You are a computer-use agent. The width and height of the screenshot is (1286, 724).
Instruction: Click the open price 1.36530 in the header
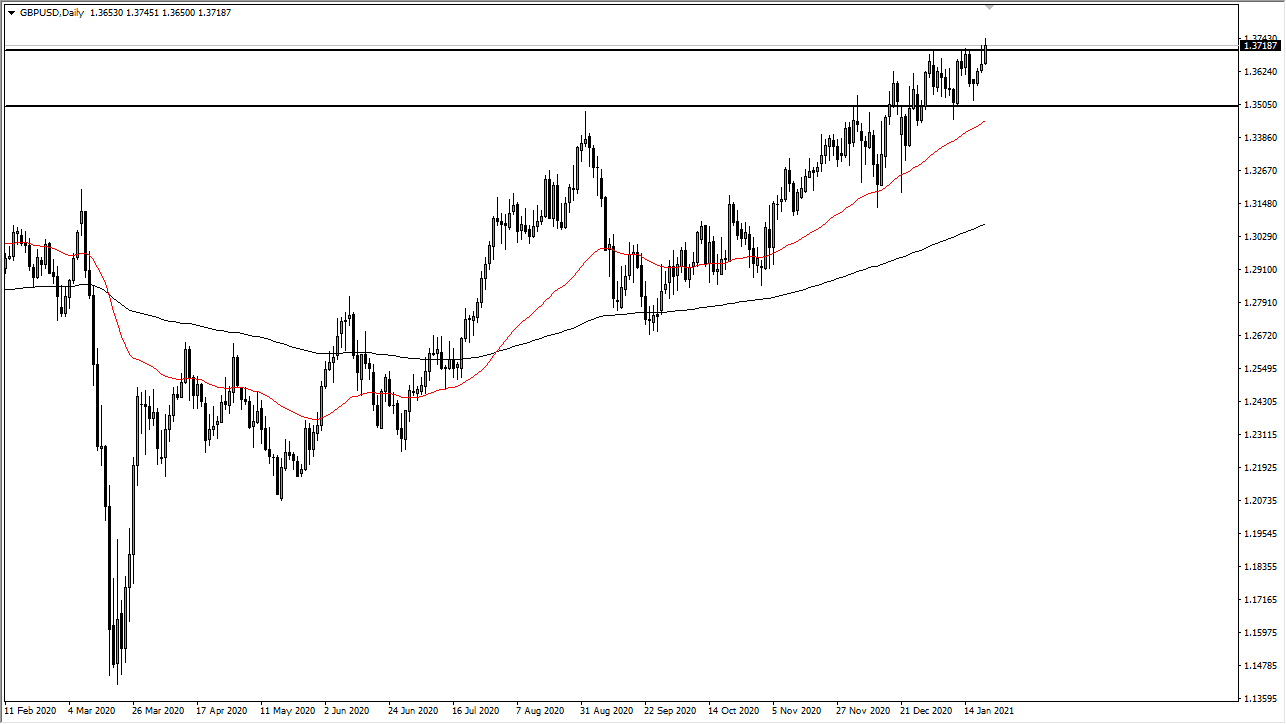(108, 13)
